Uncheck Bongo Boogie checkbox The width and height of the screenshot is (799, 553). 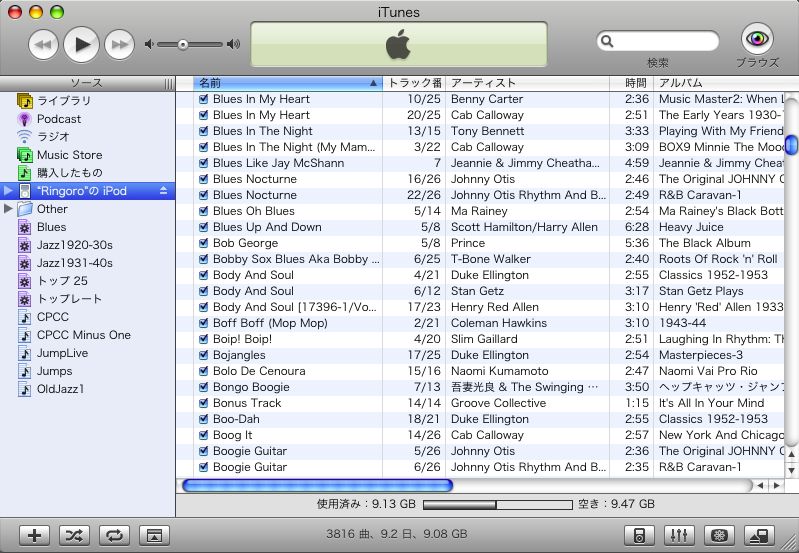pos(203,387)
